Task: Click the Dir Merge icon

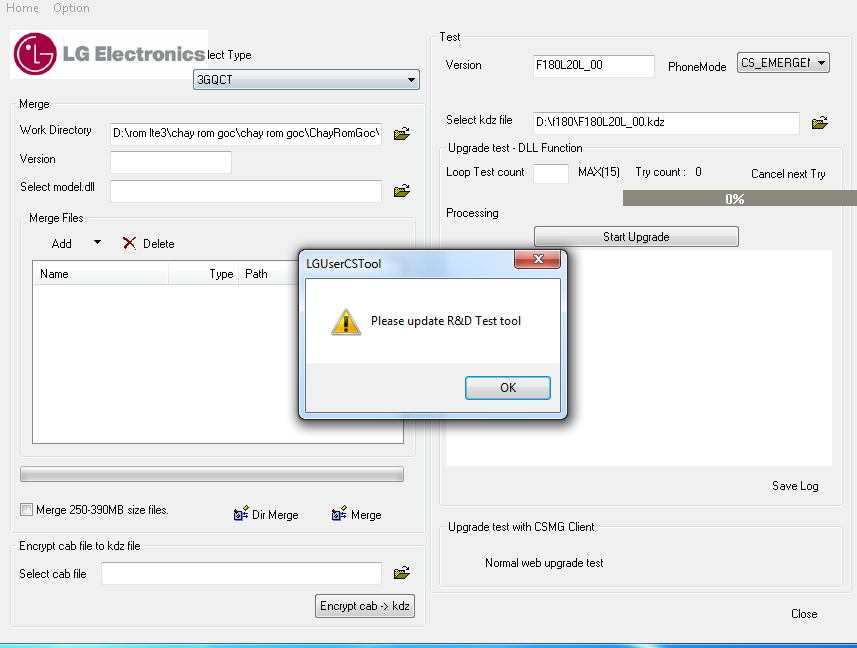Action: 241,514
